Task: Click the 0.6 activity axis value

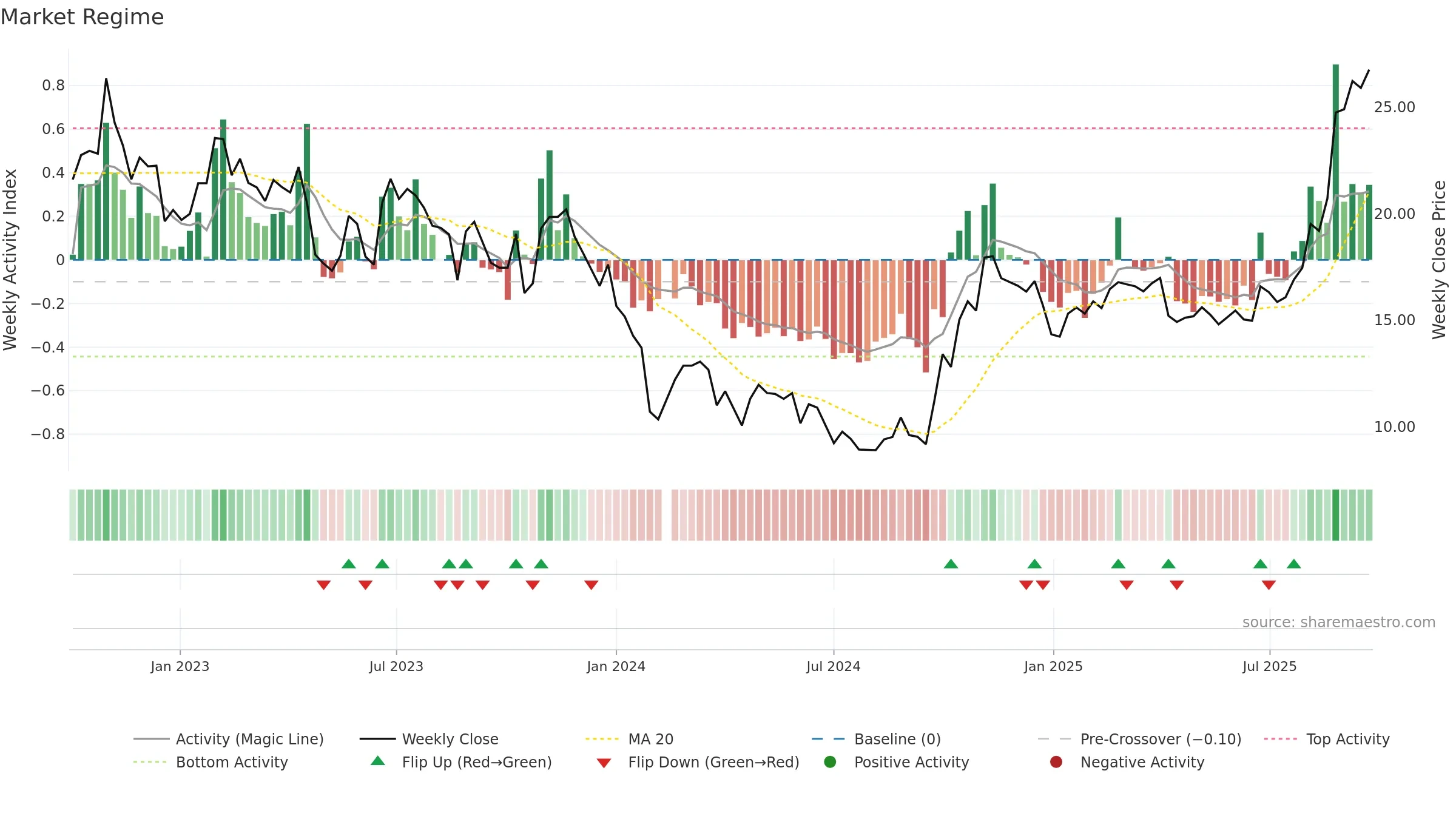Action: (x=53, y=129)
